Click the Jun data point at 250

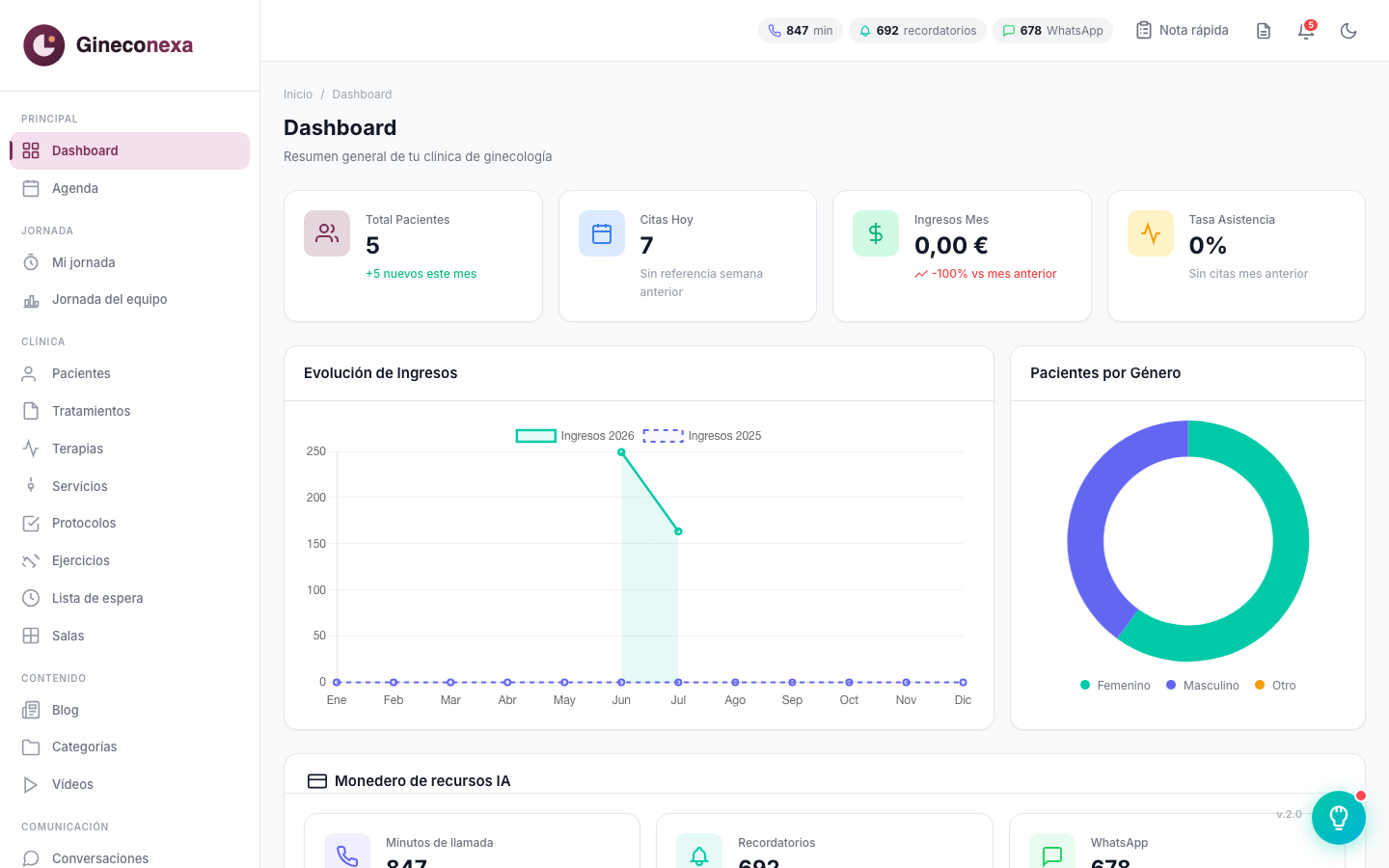621,452
